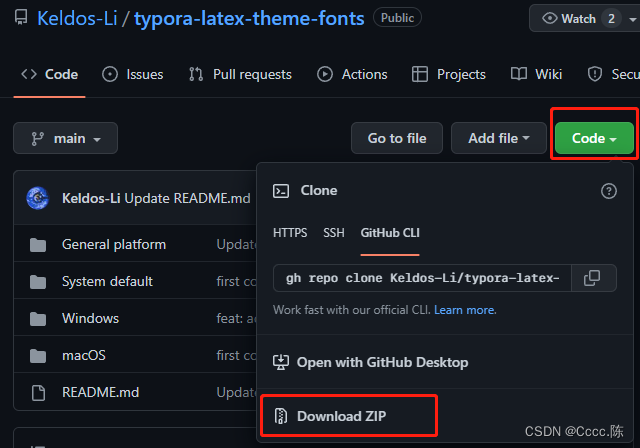Open the macOS folder

tap(84, 355)
